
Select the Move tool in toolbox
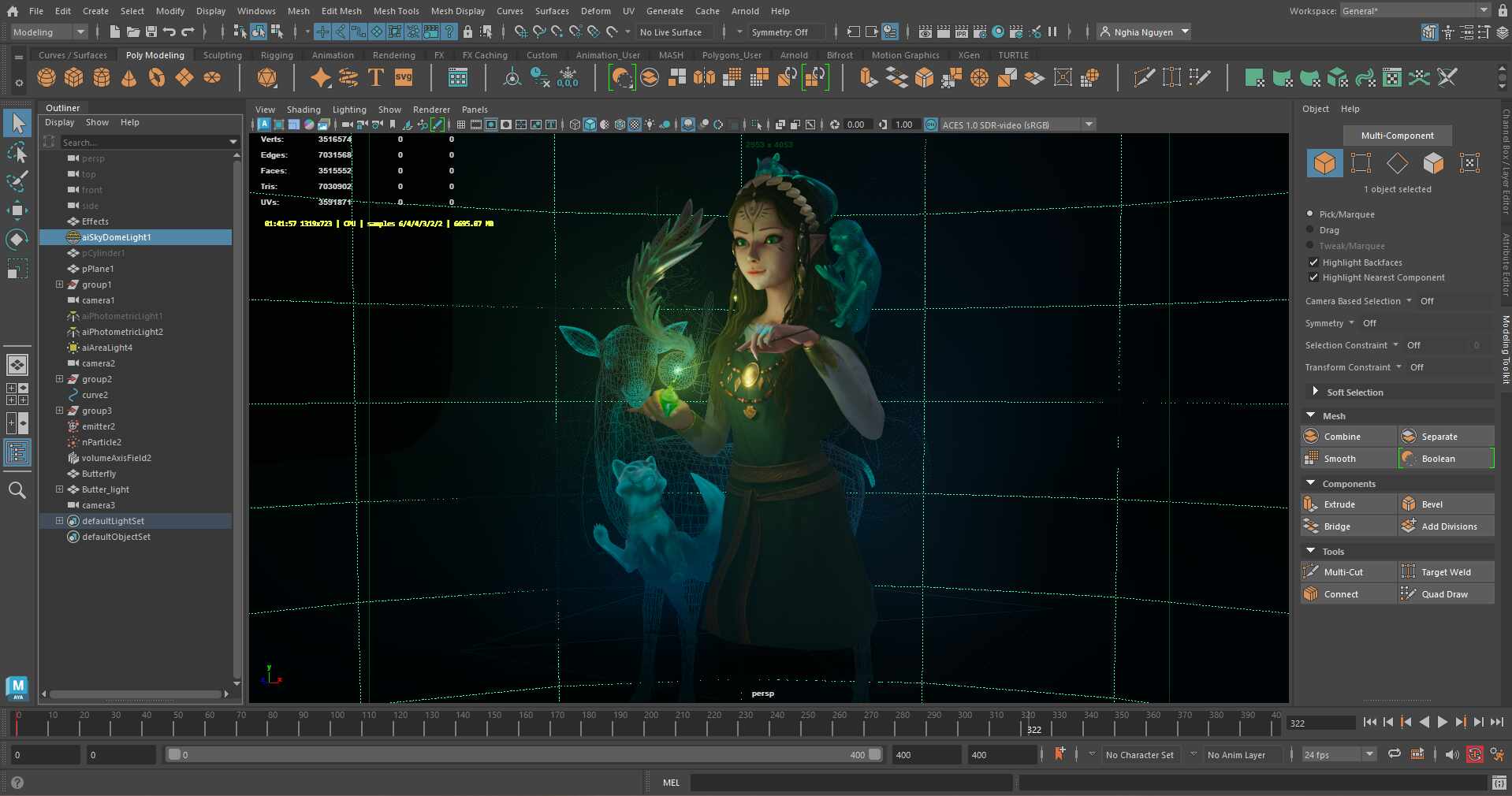click(x=17, y=210)
